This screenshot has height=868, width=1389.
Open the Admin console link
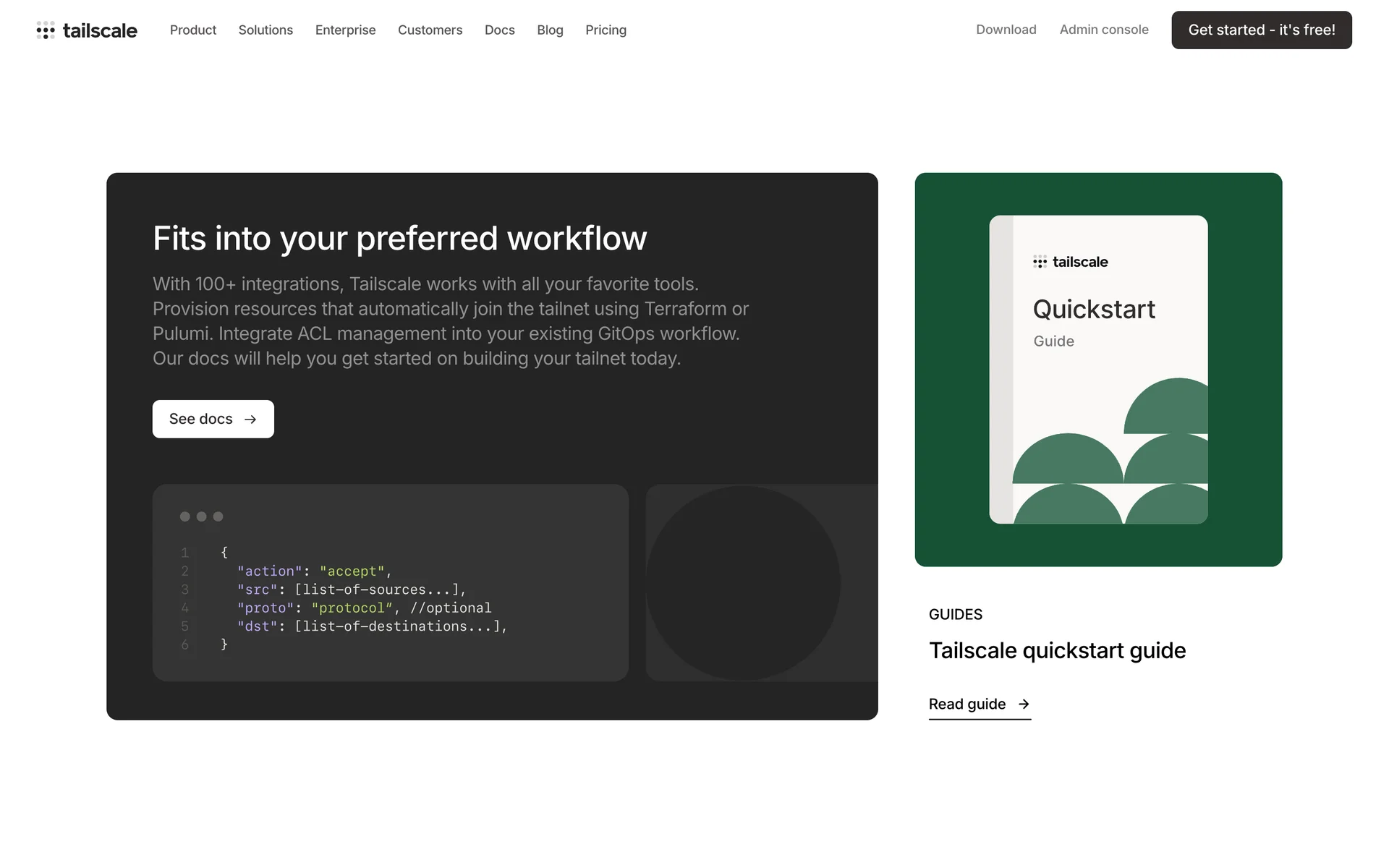(x=1104, y=30)
